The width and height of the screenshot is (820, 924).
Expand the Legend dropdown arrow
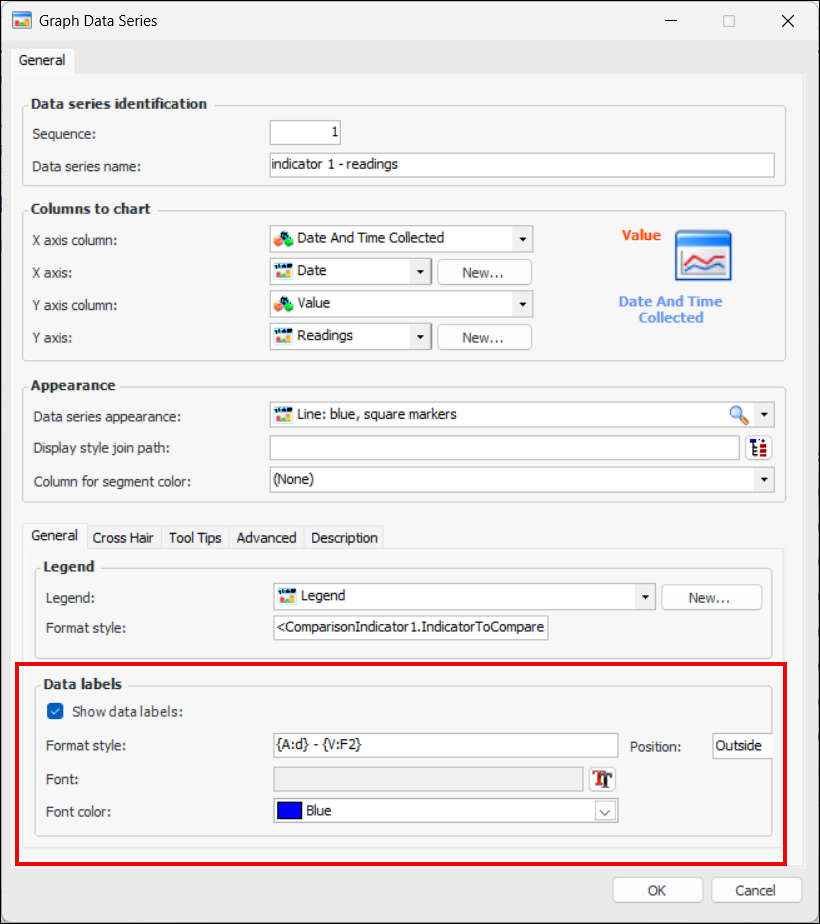click(x=645, y=597)
